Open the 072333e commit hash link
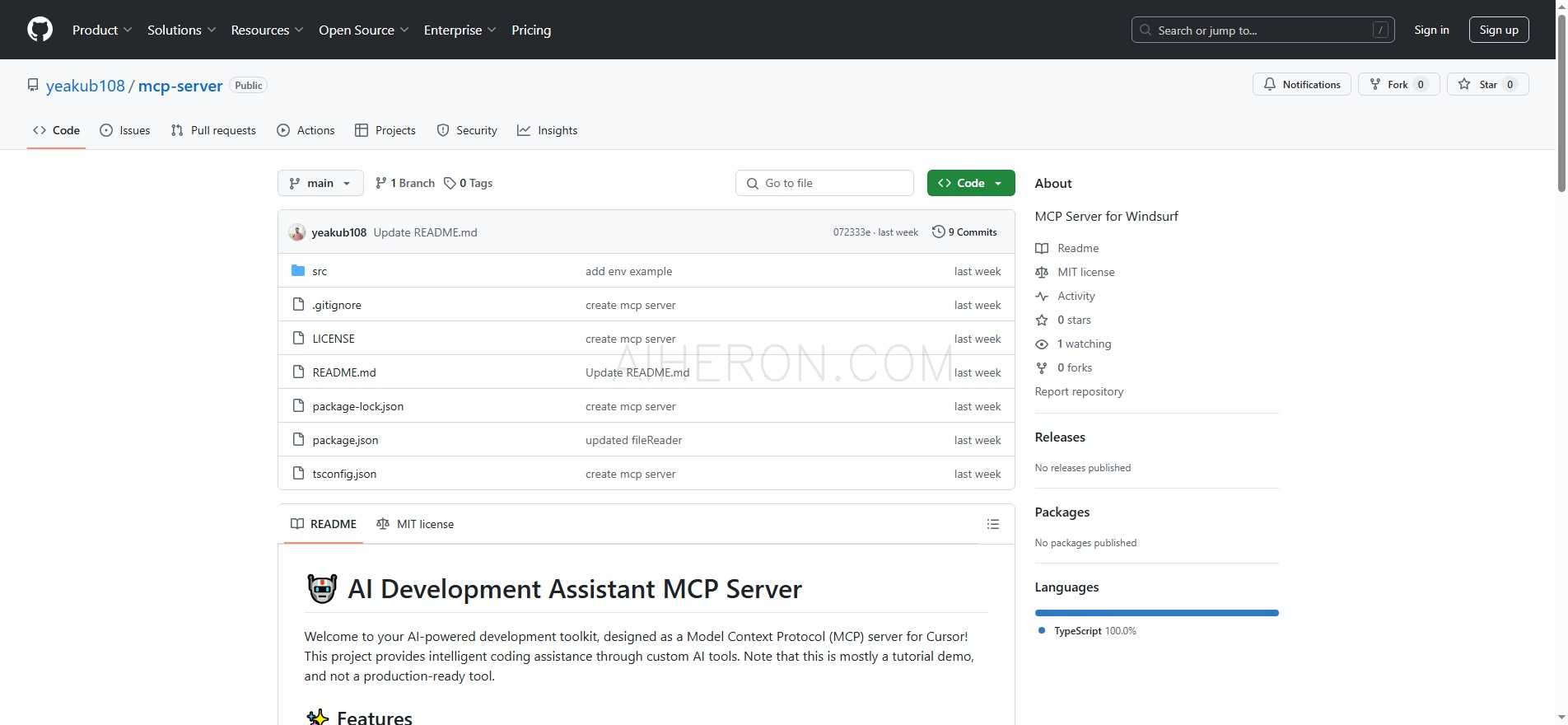 point(852,232)
